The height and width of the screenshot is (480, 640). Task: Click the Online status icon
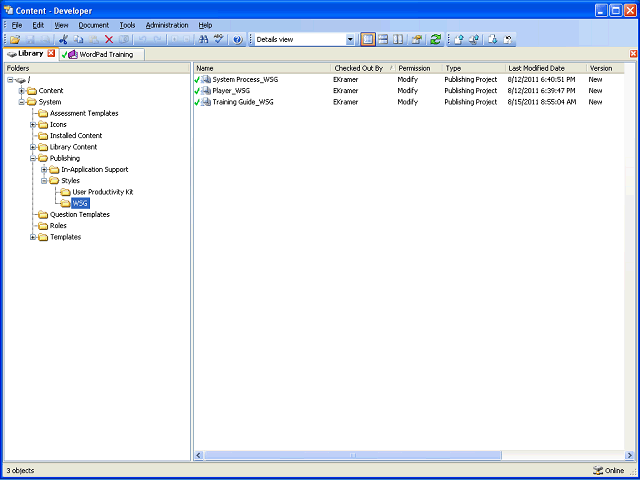click(598, 470)
